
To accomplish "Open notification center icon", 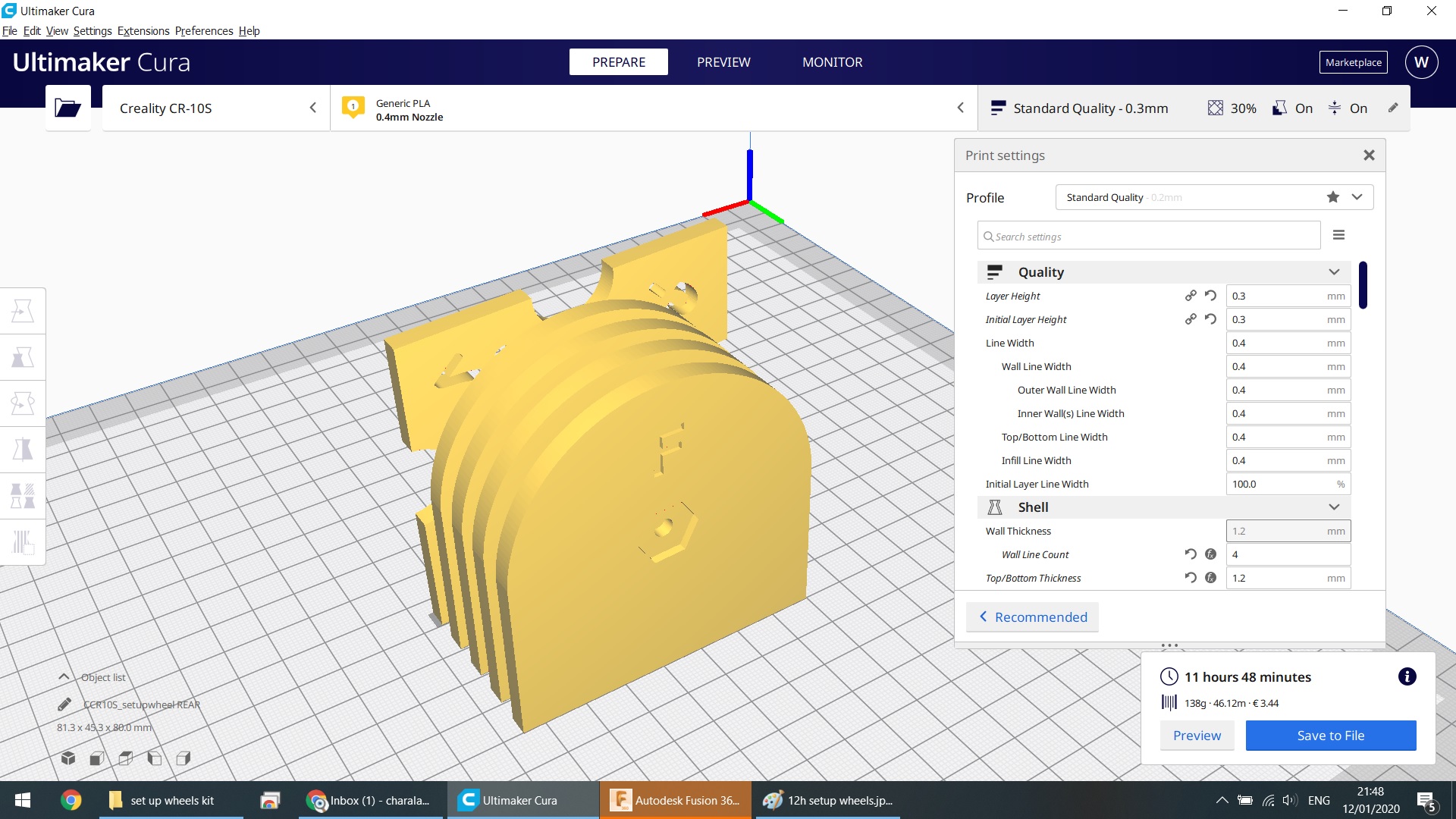I will tap(1426, 801).
